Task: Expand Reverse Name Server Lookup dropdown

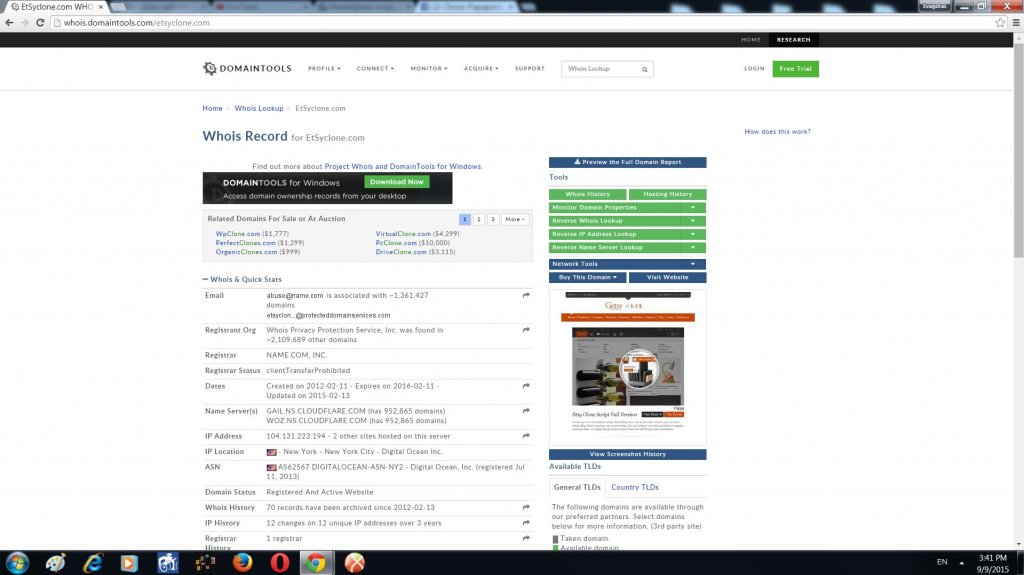Action: (692, 248)
